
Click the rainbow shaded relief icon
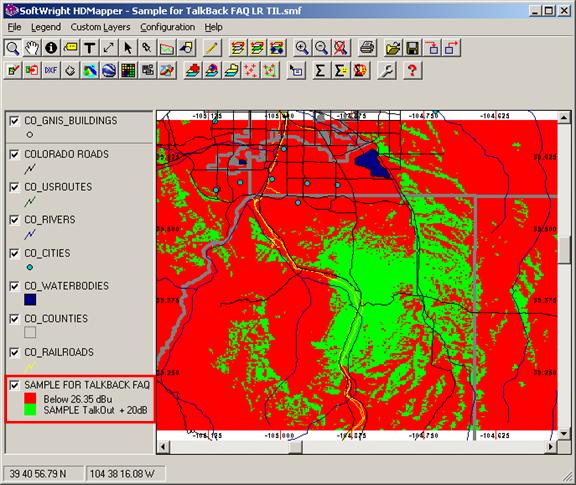coord(90,70)
